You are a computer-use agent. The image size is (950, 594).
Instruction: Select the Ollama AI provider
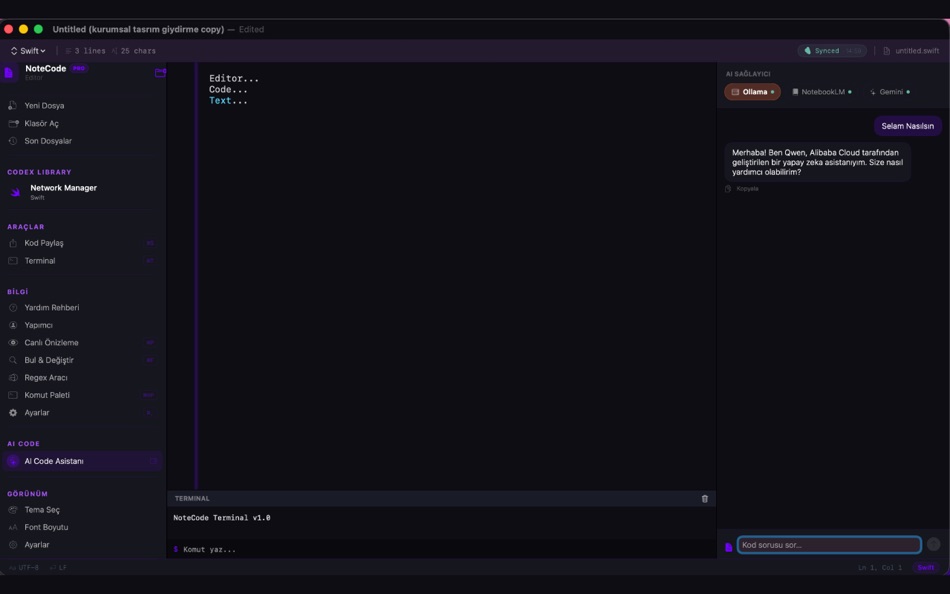(752, 92)
